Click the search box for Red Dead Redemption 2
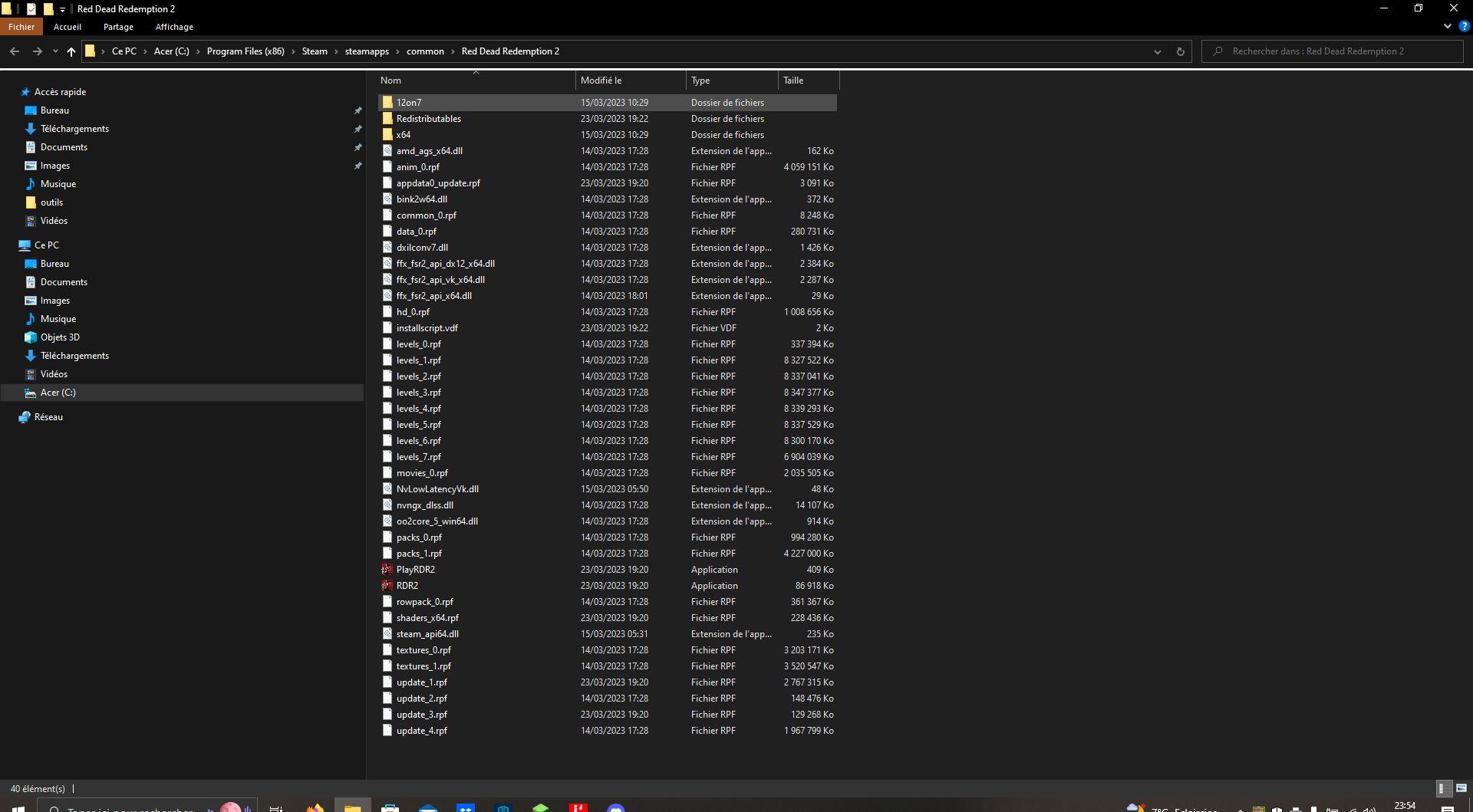The image size is (1473, 812). click(1332, 51)
